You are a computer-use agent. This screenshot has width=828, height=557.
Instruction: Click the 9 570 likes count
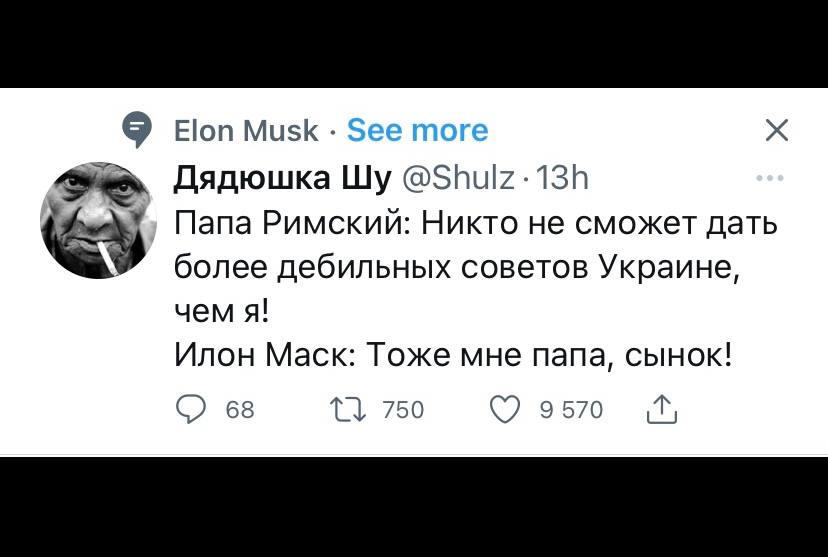572,409
